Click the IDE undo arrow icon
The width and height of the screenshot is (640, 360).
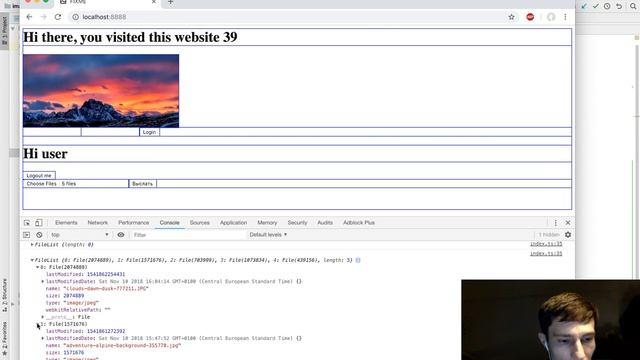(619, 6)
